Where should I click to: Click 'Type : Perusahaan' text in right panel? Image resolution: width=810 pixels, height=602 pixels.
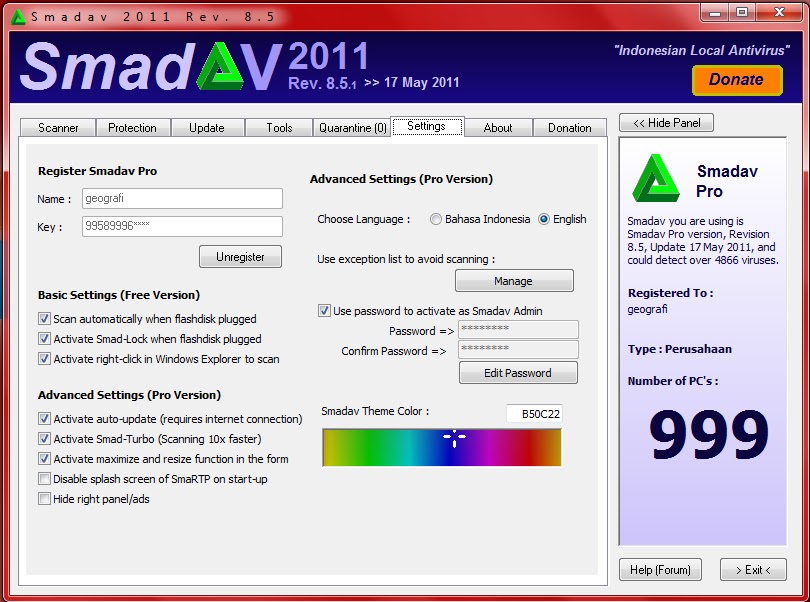coord(680,349)
